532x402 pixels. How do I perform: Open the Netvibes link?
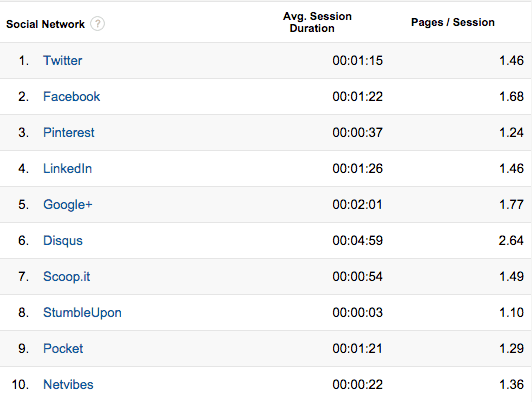point(68,385)
